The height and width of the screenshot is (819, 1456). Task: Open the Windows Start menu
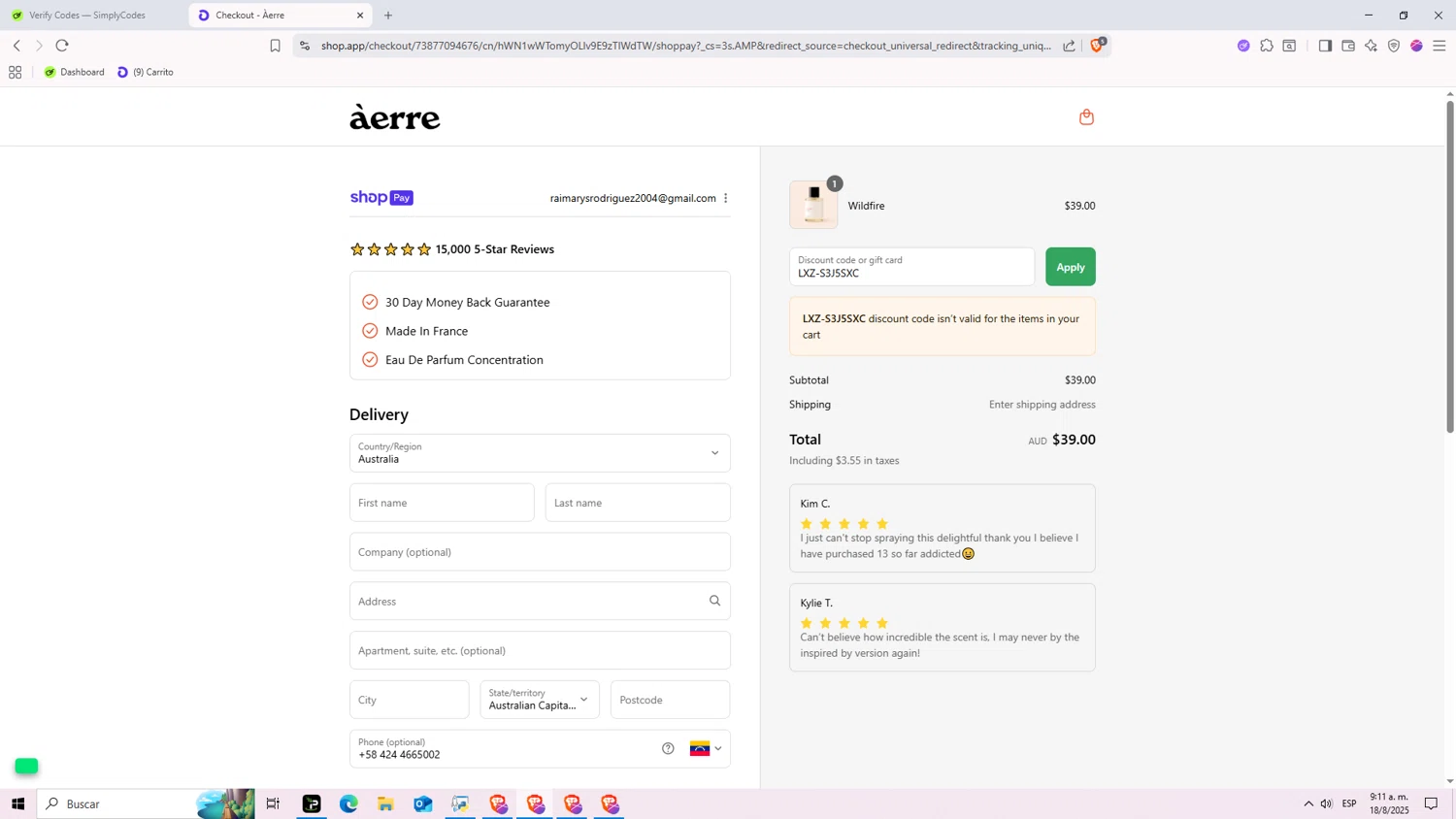[x=17, y=803]
